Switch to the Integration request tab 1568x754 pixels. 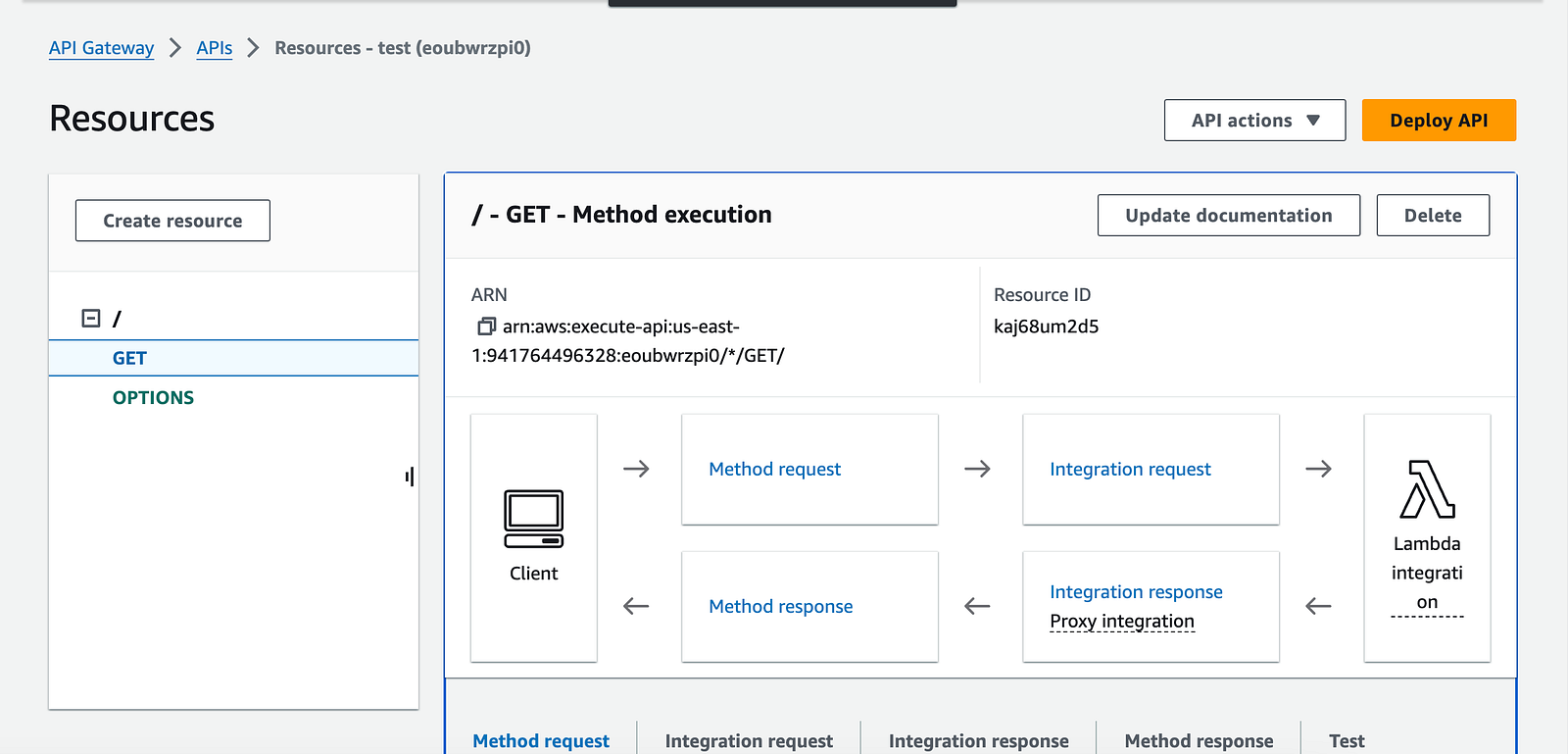tap(749, 740)
